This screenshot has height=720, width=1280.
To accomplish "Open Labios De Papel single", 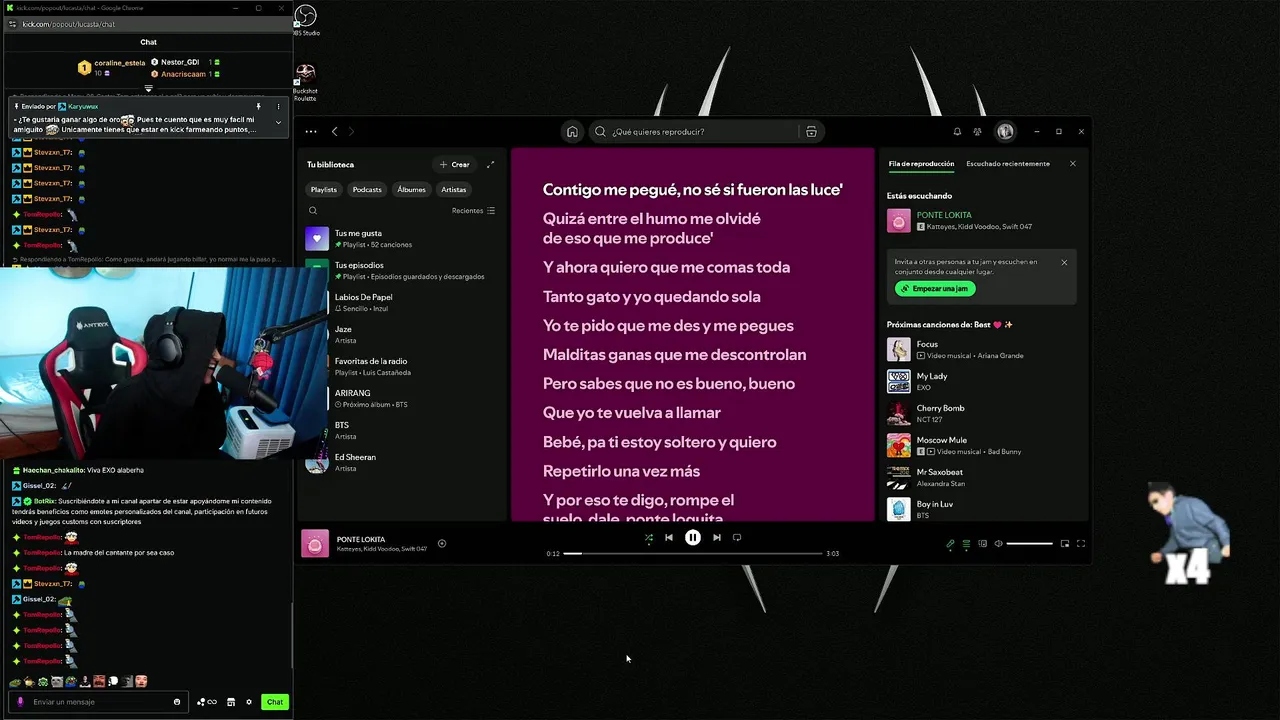I will coord(402,302).
